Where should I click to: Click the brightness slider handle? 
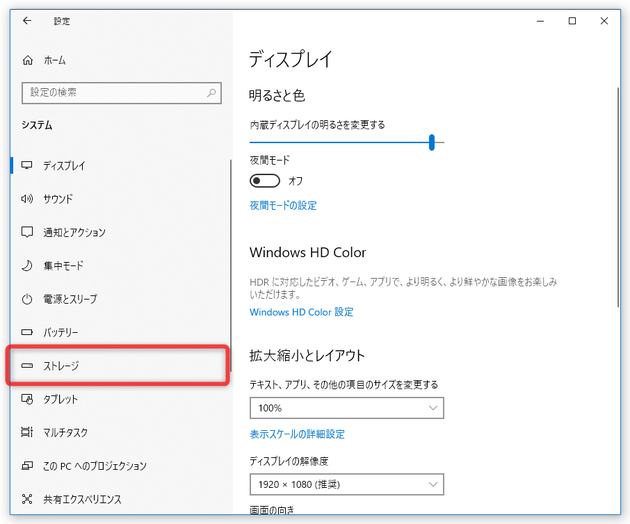[432, 142]
